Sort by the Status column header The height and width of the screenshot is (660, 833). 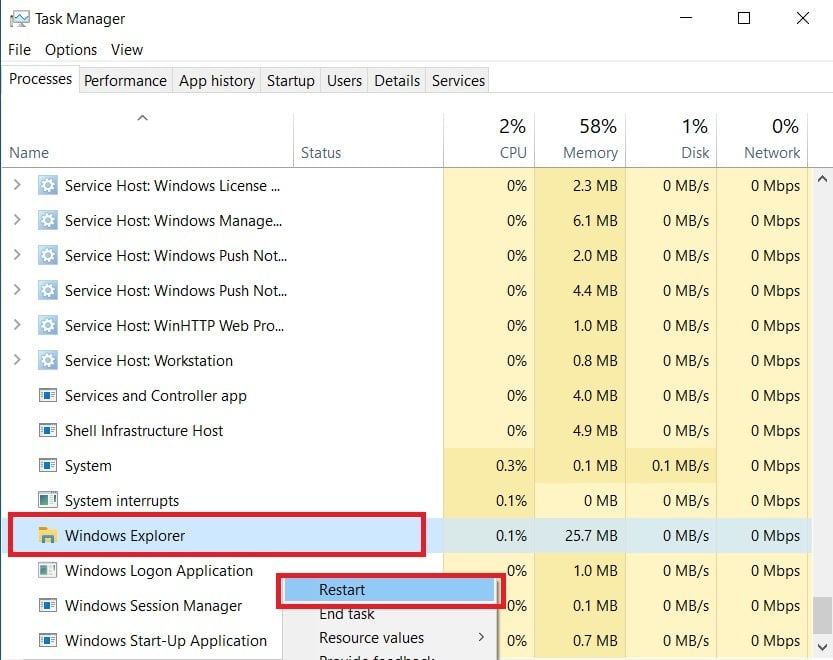[x=369, y=140]
